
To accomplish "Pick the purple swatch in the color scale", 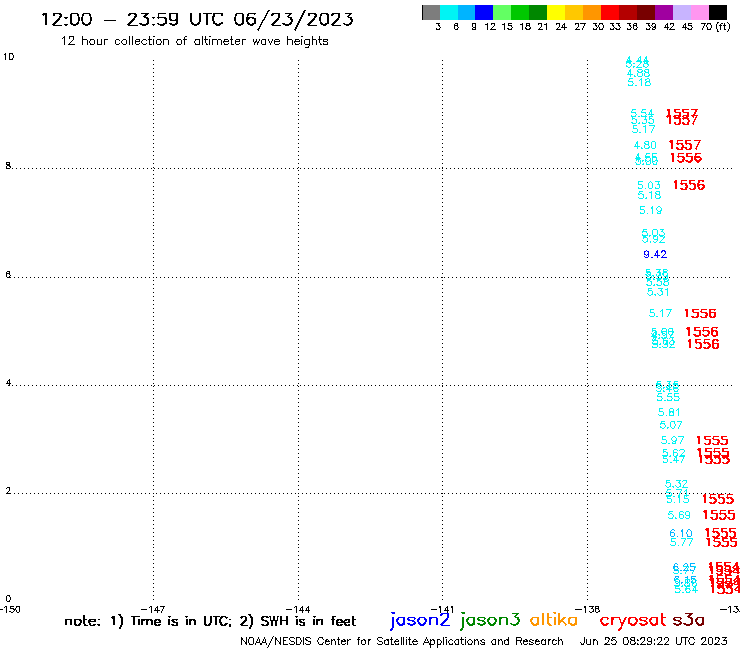I will [664, 12].
